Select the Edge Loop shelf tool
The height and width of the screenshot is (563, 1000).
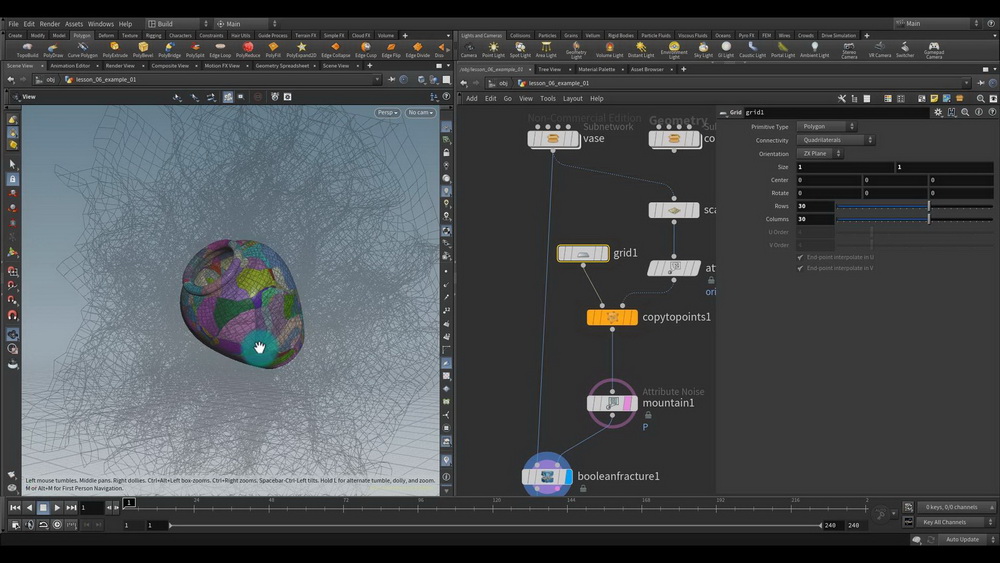pyautogui.click(x=220, y=50)
